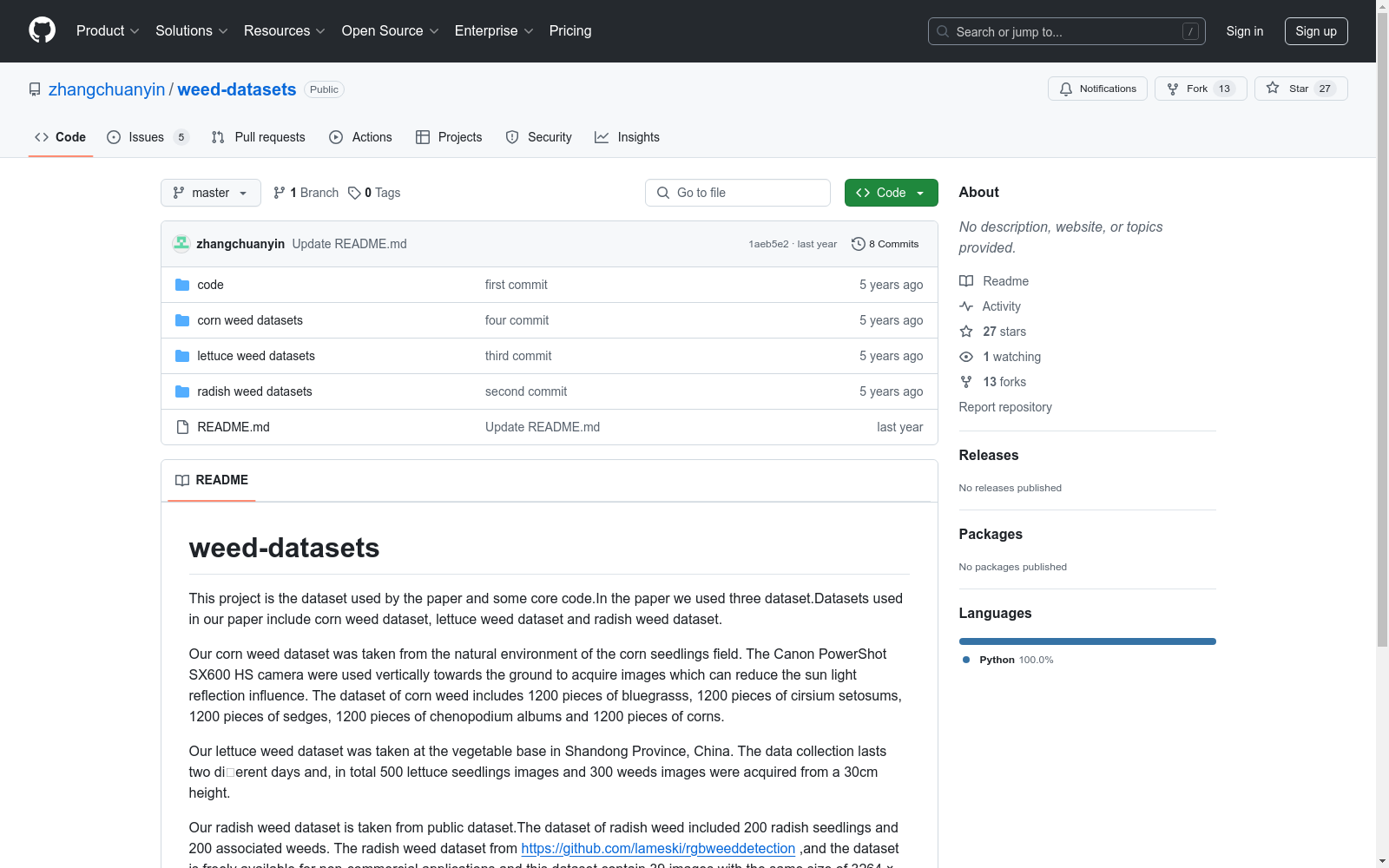Click the Actions play icon
This screenshot has width=1389, height=868.
tap(336, 137)
